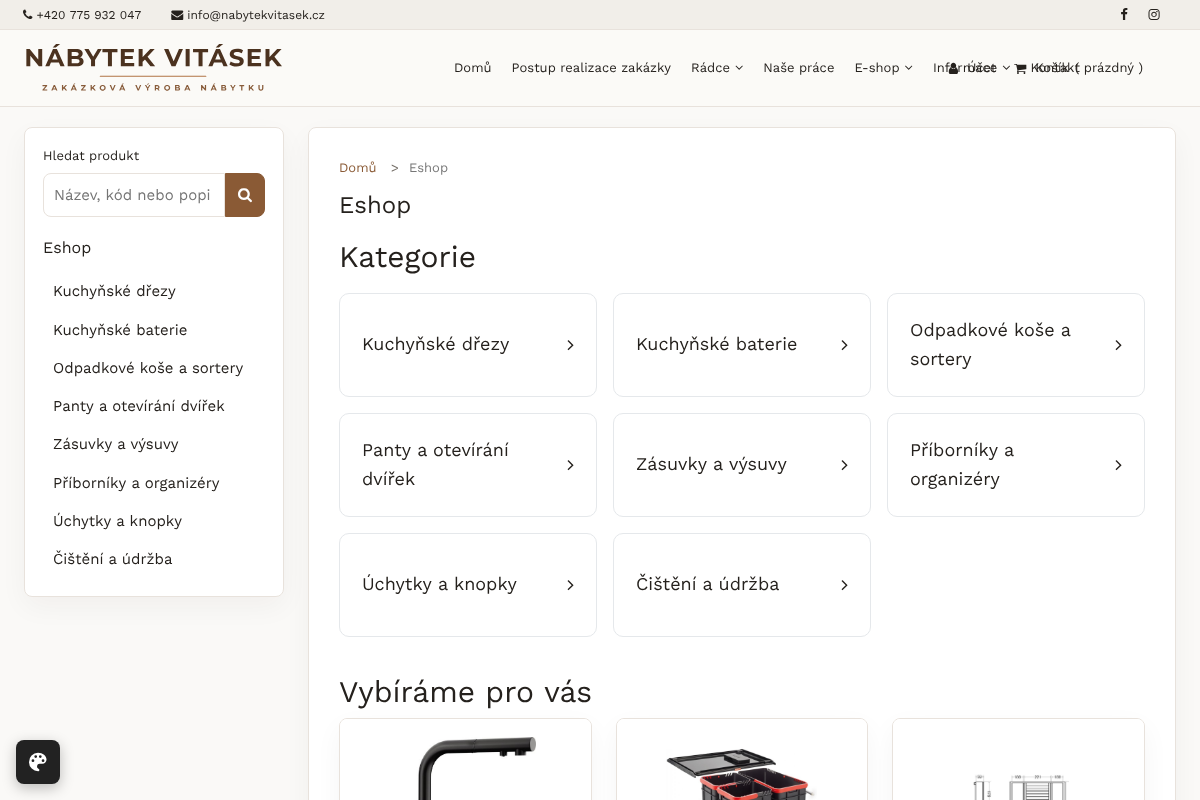Open the Zásuvky a výsuvy category card
This screenshot has width=1200, height=800.
tap(742, 465)
